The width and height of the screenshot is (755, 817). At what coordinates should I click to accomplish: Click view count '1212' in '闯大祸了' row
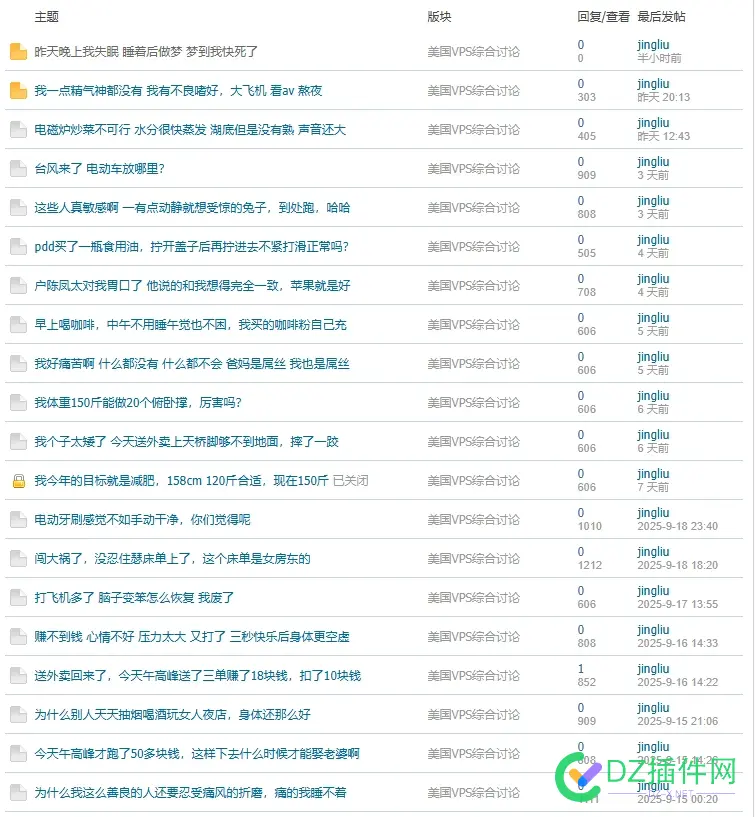pos(589,565)
